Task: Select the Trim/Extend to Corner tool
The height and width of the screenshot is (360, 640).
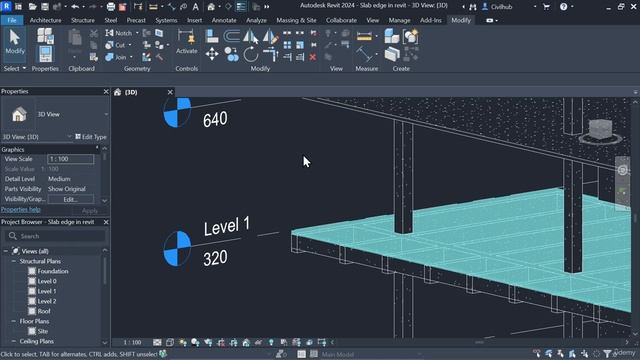Action: click(270, 54)
